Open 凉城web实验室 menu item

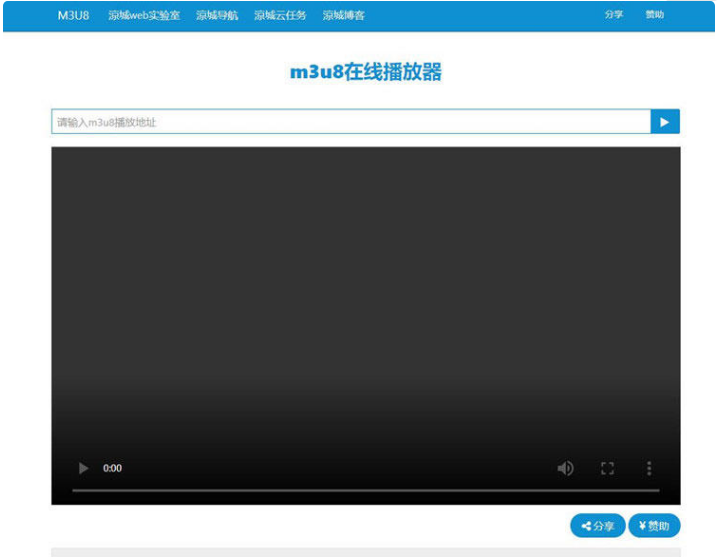click(x=144, y=15)
